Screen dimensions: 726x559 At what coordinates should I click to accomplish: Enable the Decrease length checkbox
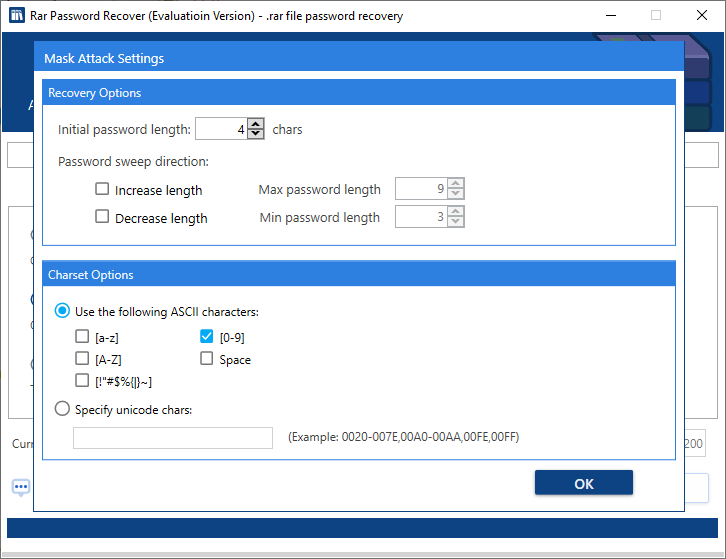[102, 216]
